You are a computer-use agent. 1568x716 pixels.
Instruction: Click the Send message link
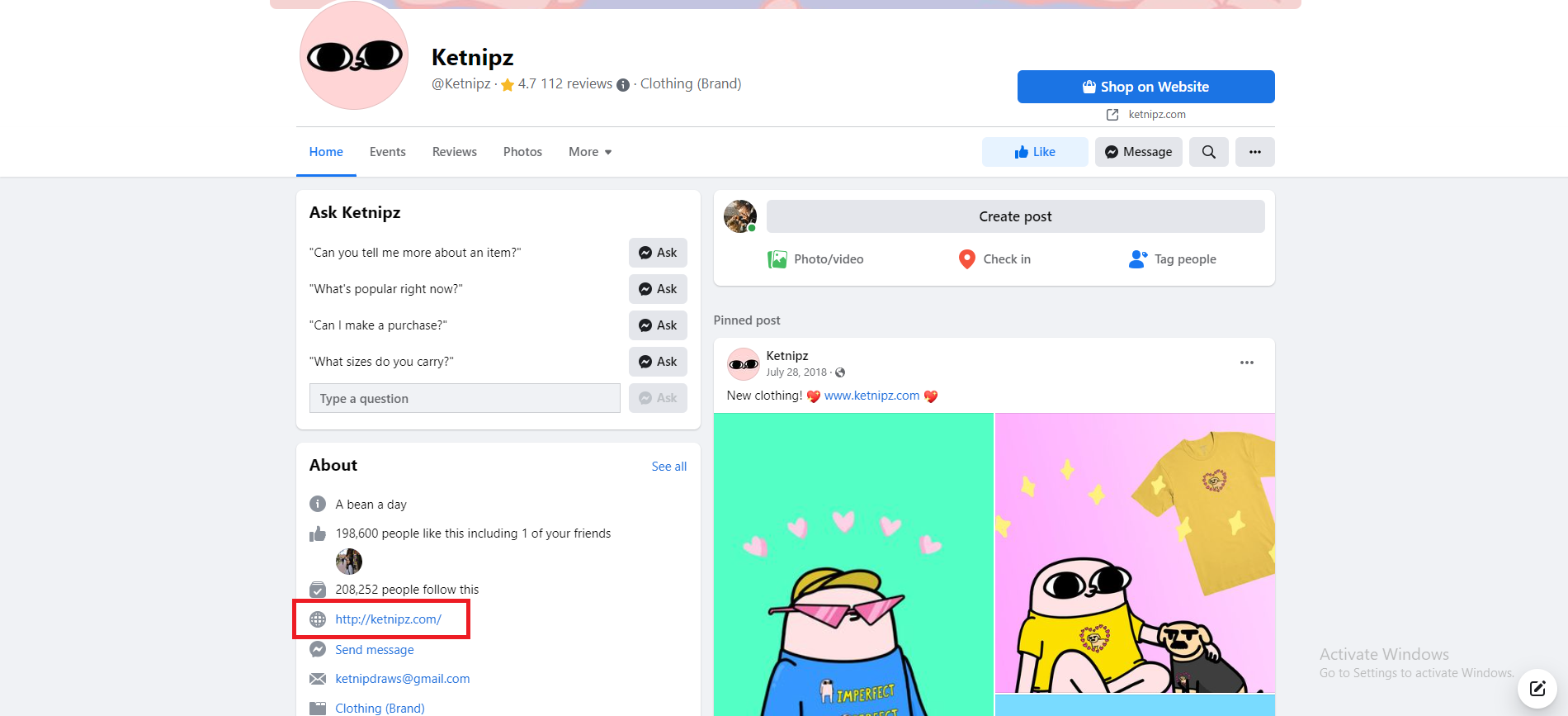click(375, 650)
